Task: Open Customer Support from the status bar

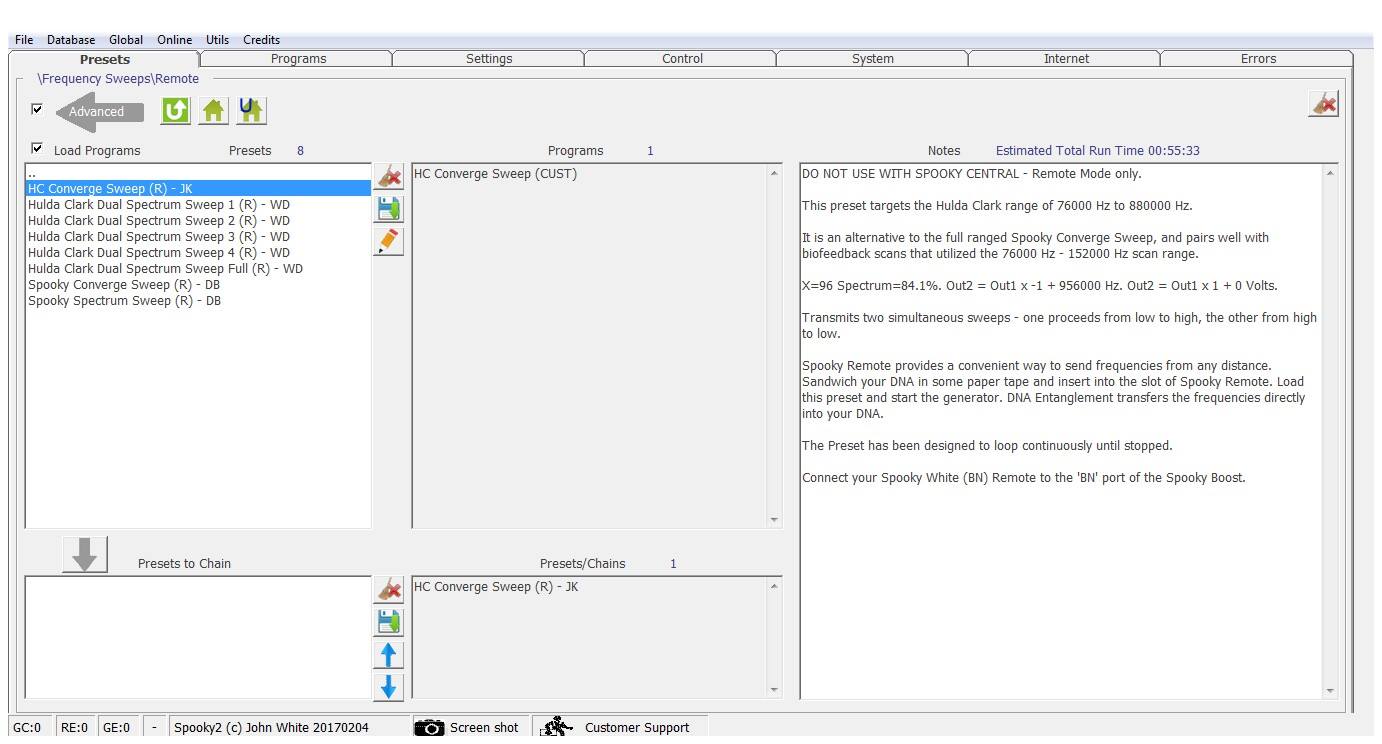Action: [x=620, y=727]
